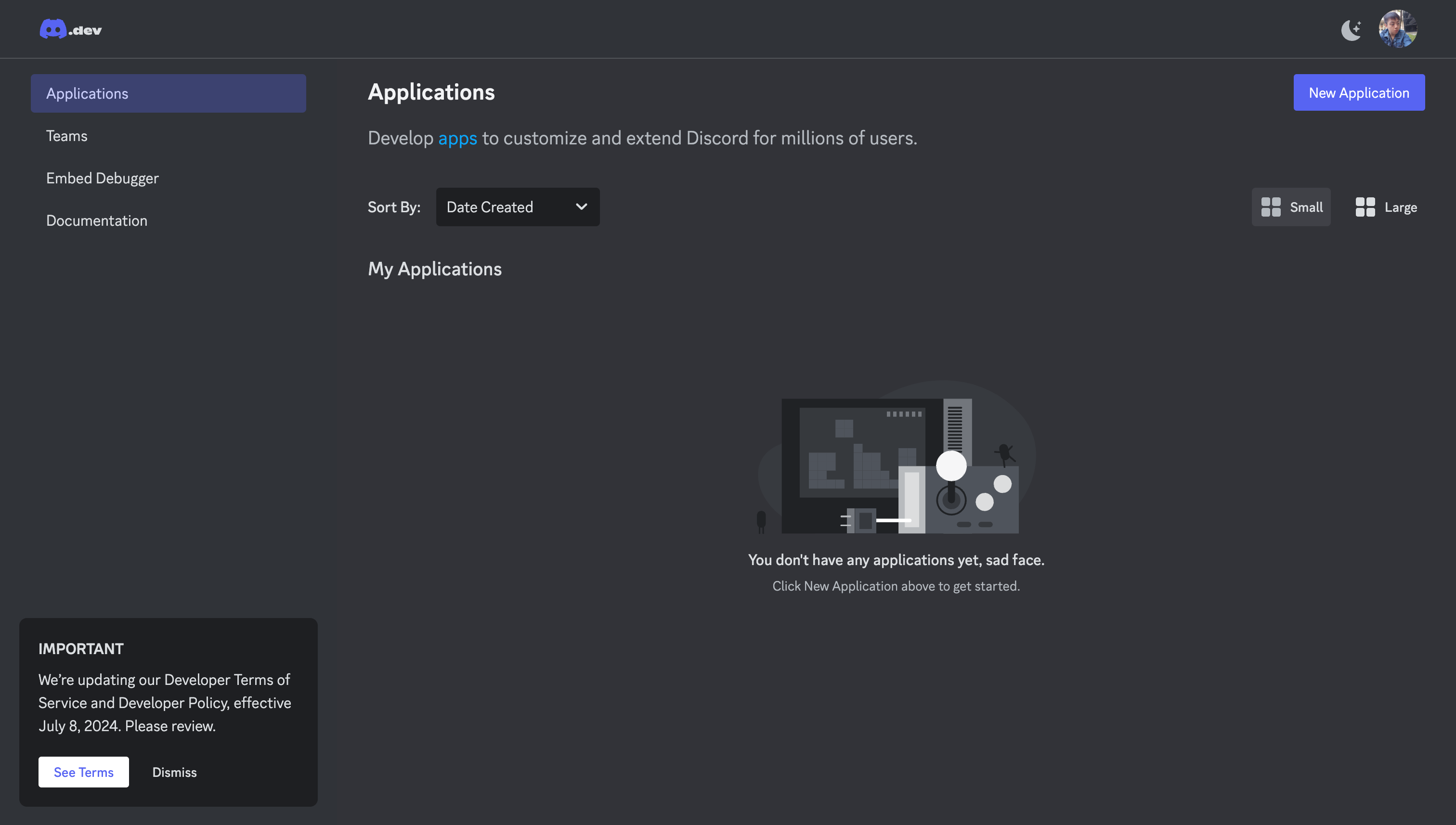Click the 'Sort By:' label
Image resolution: width=1456 pixels, height=825 pixels.
pyautogui.click(x=394, y=207)
